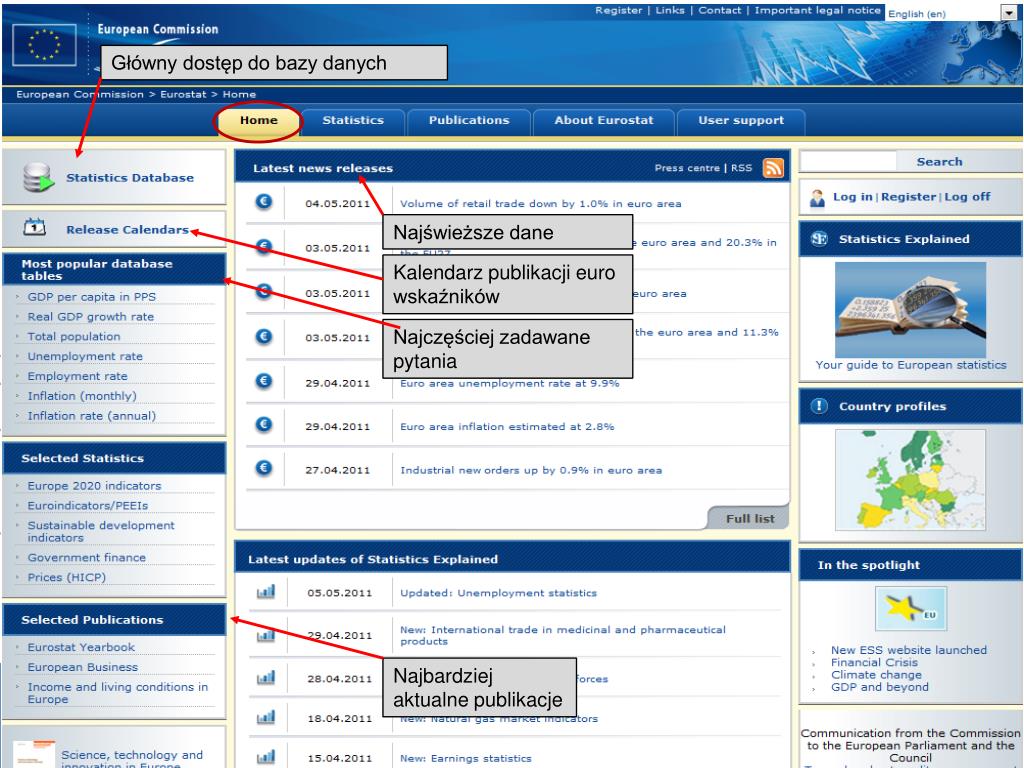
Task: Click chart icon beside 15.04.2011 update
Action: (266, 757)
